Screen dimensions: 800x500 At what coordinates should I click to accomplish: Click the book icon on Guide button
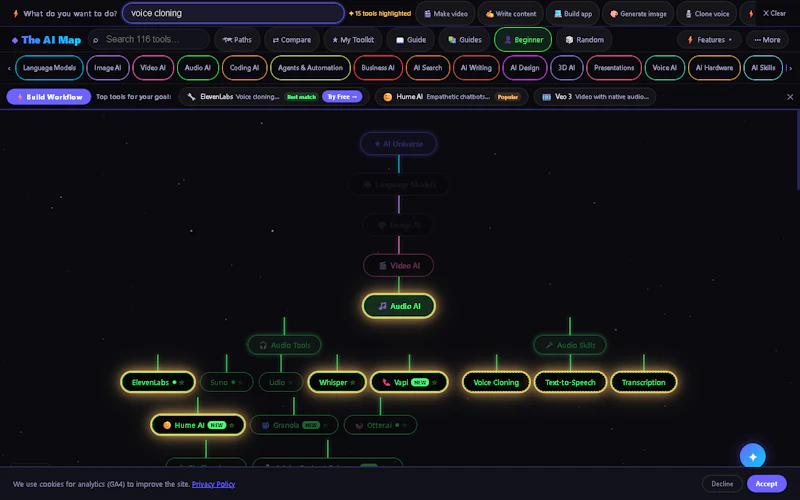[400, 40]
